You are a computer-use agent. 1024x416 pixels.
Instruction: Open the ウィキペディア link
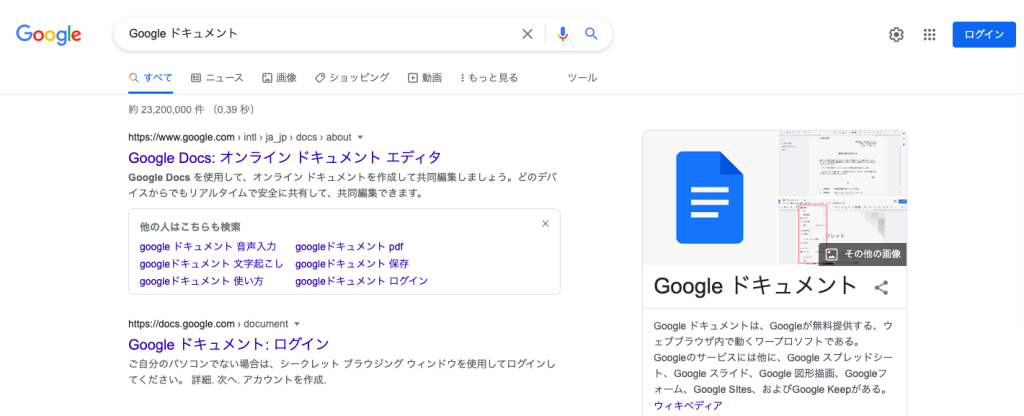(x=688, y=406)
